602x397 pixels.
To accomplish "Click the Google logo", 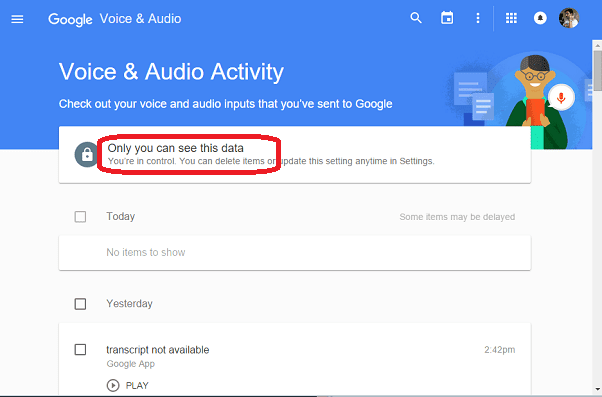I will click(x=70, y=19).
